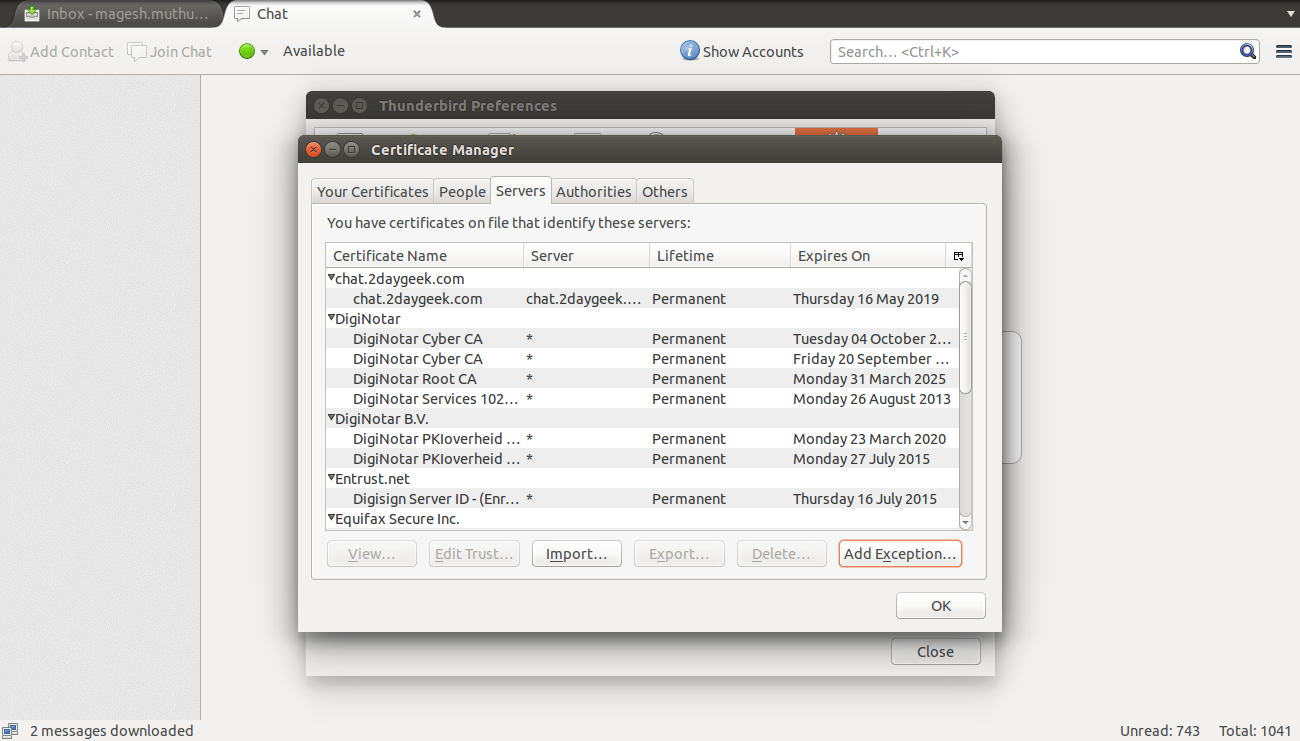Screen dimensions: 1300x741
Task: Select the chat.2daygeek.com certificate row
Action: [642, 299]
